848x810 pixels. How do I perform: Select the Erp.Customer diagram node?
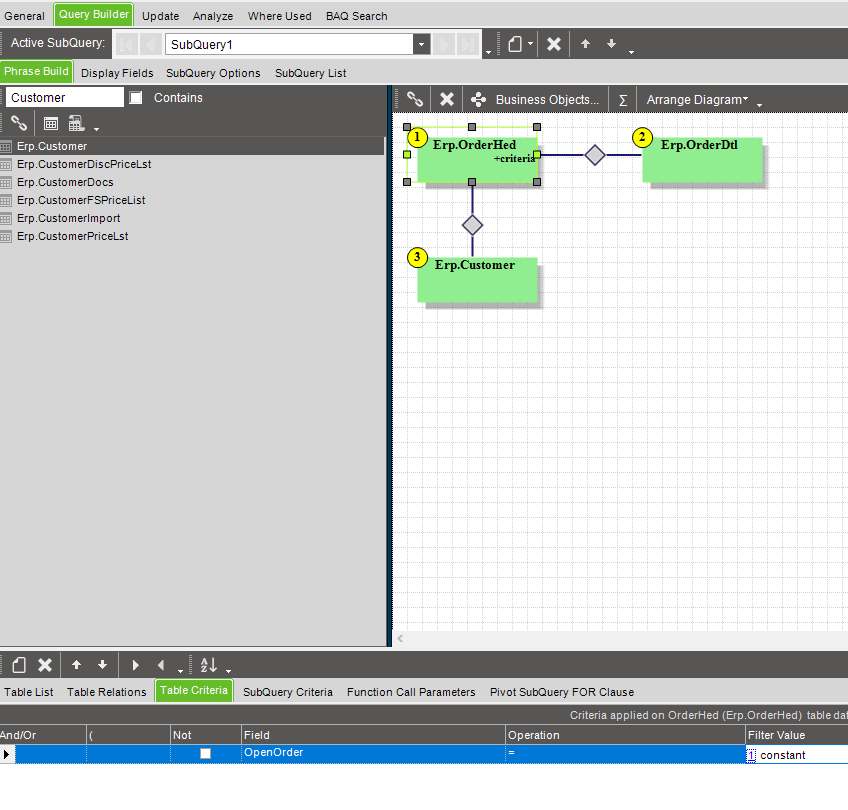pos(478,280)
